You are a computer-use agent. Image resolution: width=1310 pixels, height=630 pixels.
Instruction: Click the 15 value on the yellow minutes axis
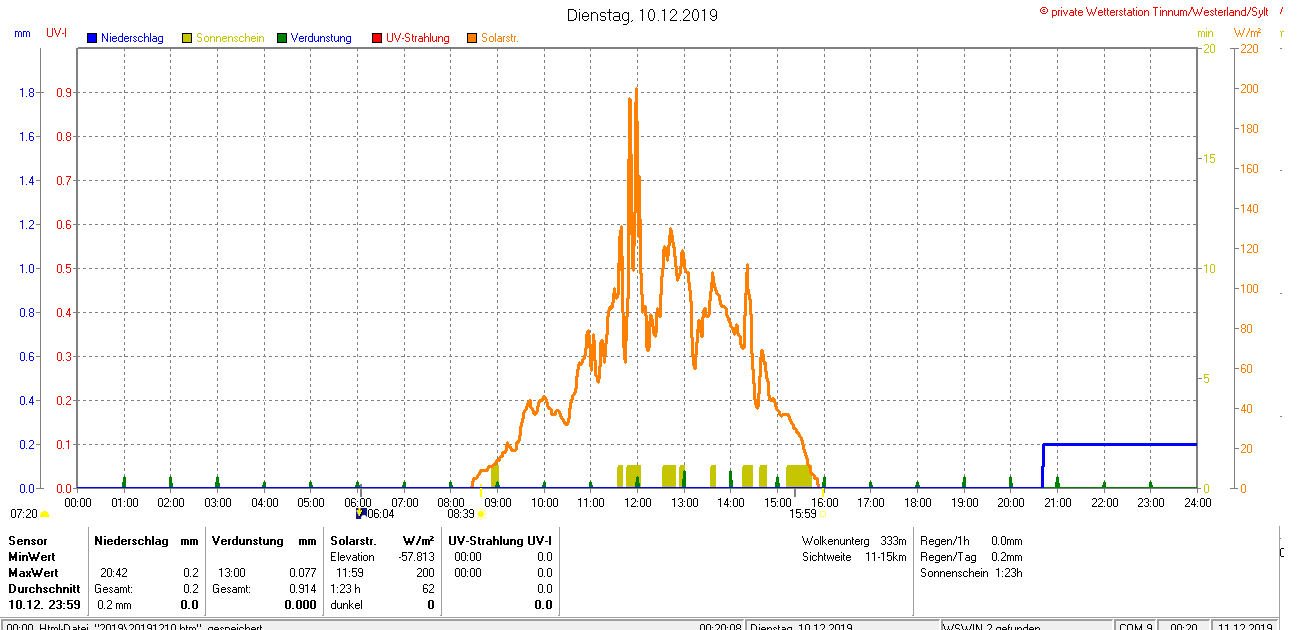coord(1208,159)
